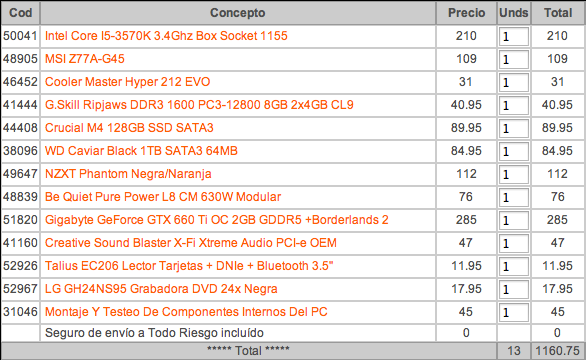Click the Concepto column header
Screen dimensions: 586x360
click(238, 13)
